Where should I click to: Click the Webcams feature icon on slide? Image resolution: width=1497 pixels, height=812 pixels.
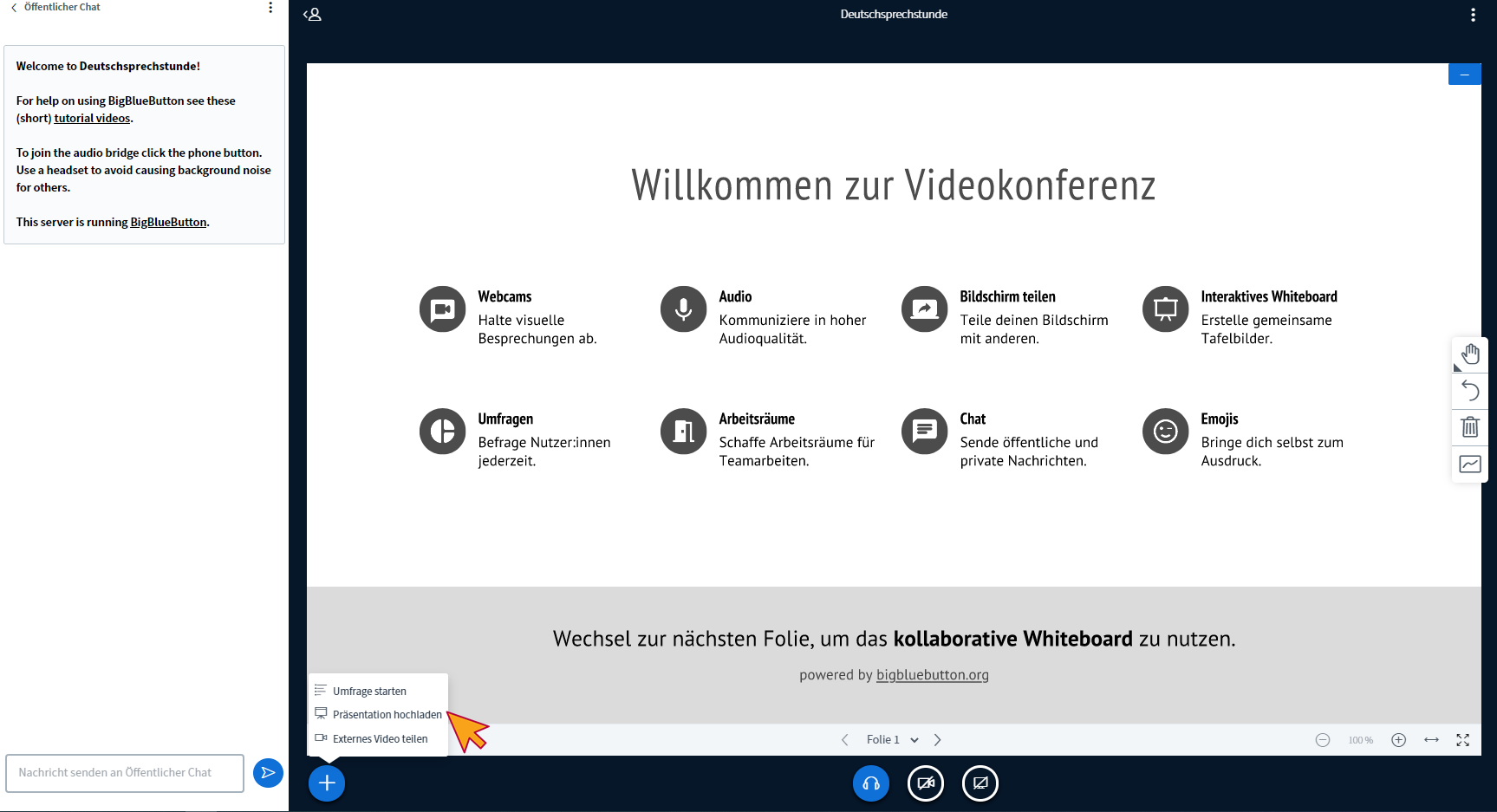click(x=443, y=309)
